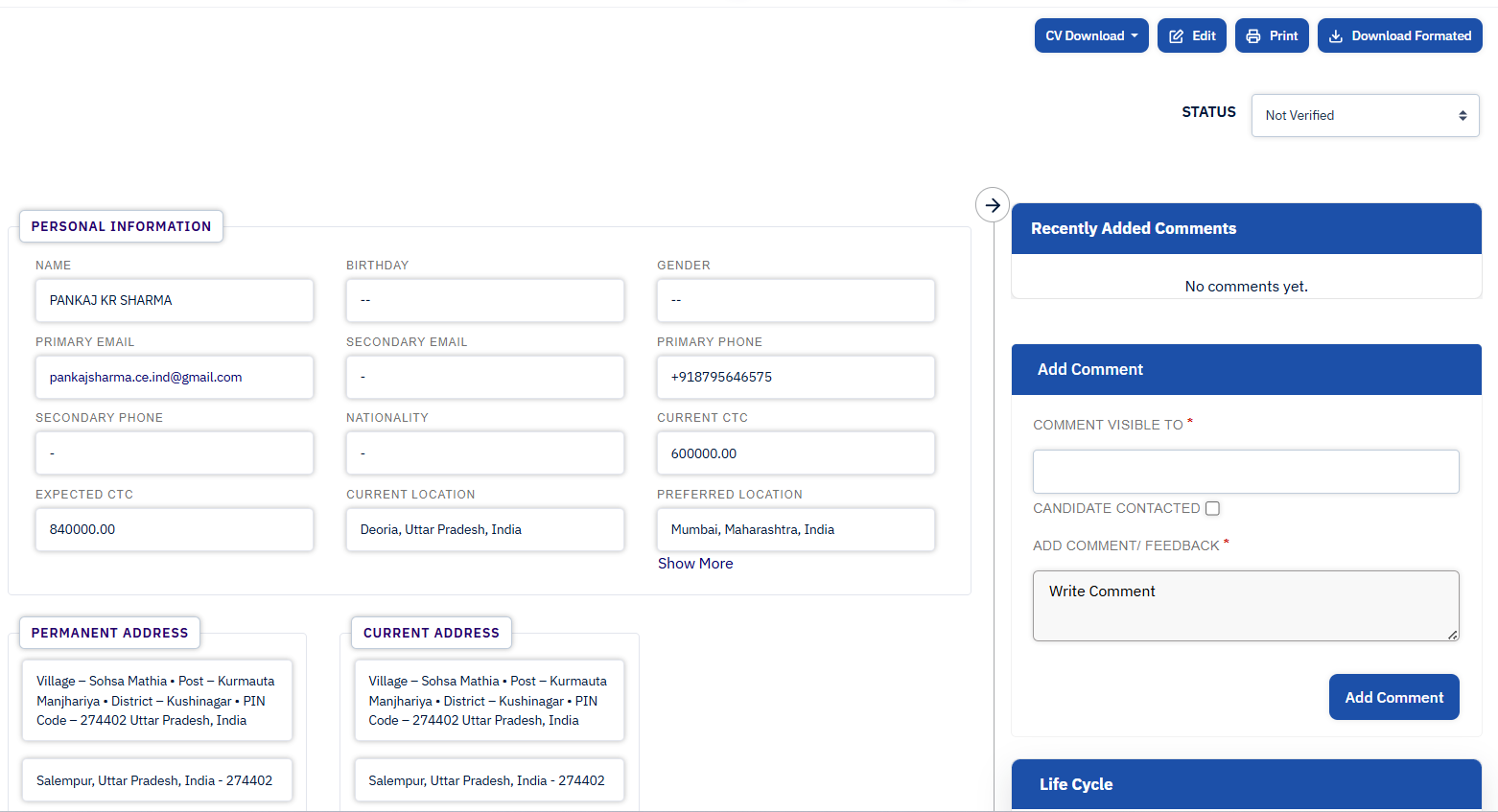The width and height of the screenshot is (1498, 812).
Task: Click the Life Cycle panel header
Action: tap(1247, 784)
